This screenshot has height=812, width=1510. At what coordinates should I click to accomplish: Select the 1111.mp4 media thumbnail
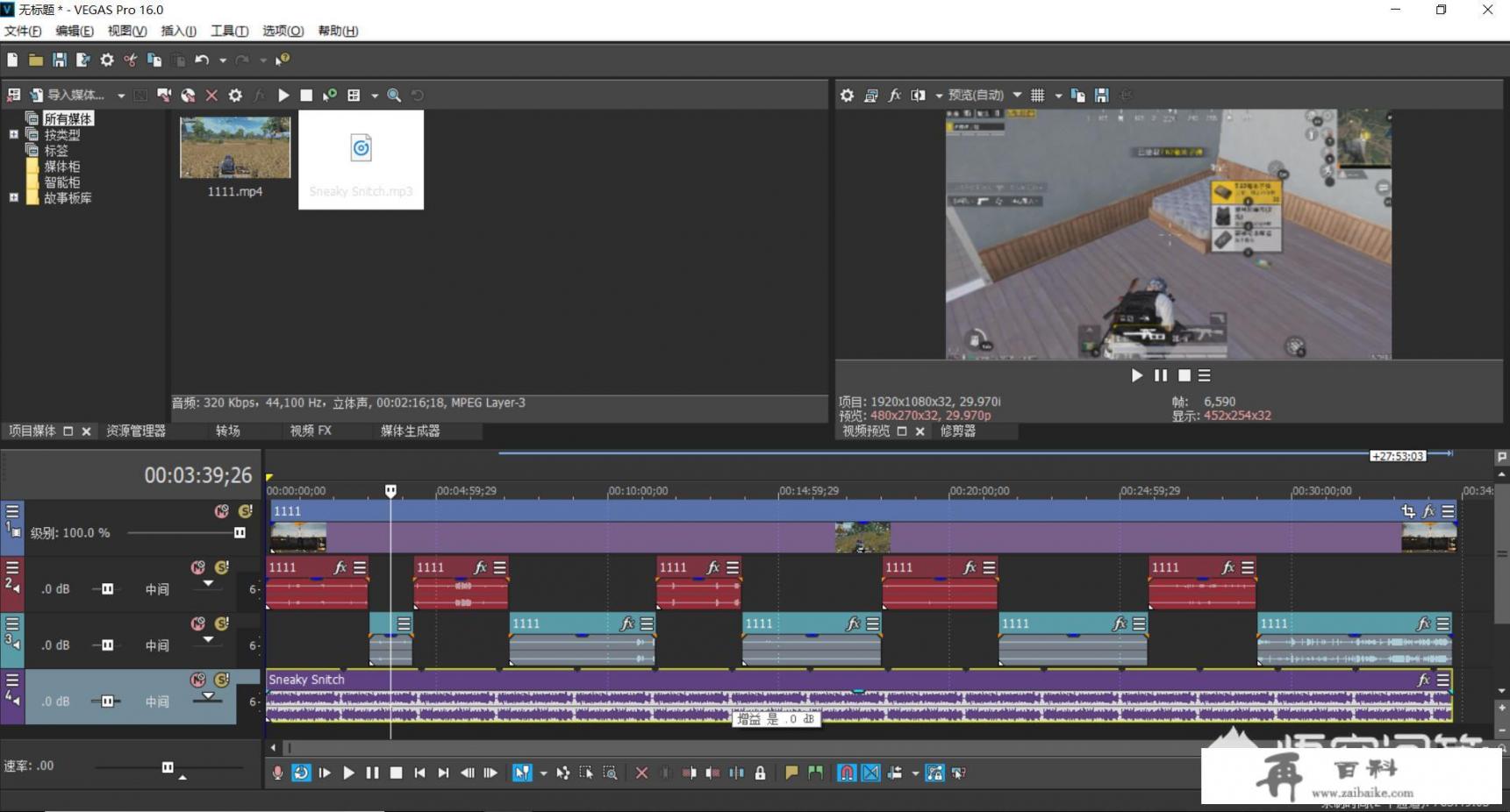pyautogui.click(x=235, y=149)
